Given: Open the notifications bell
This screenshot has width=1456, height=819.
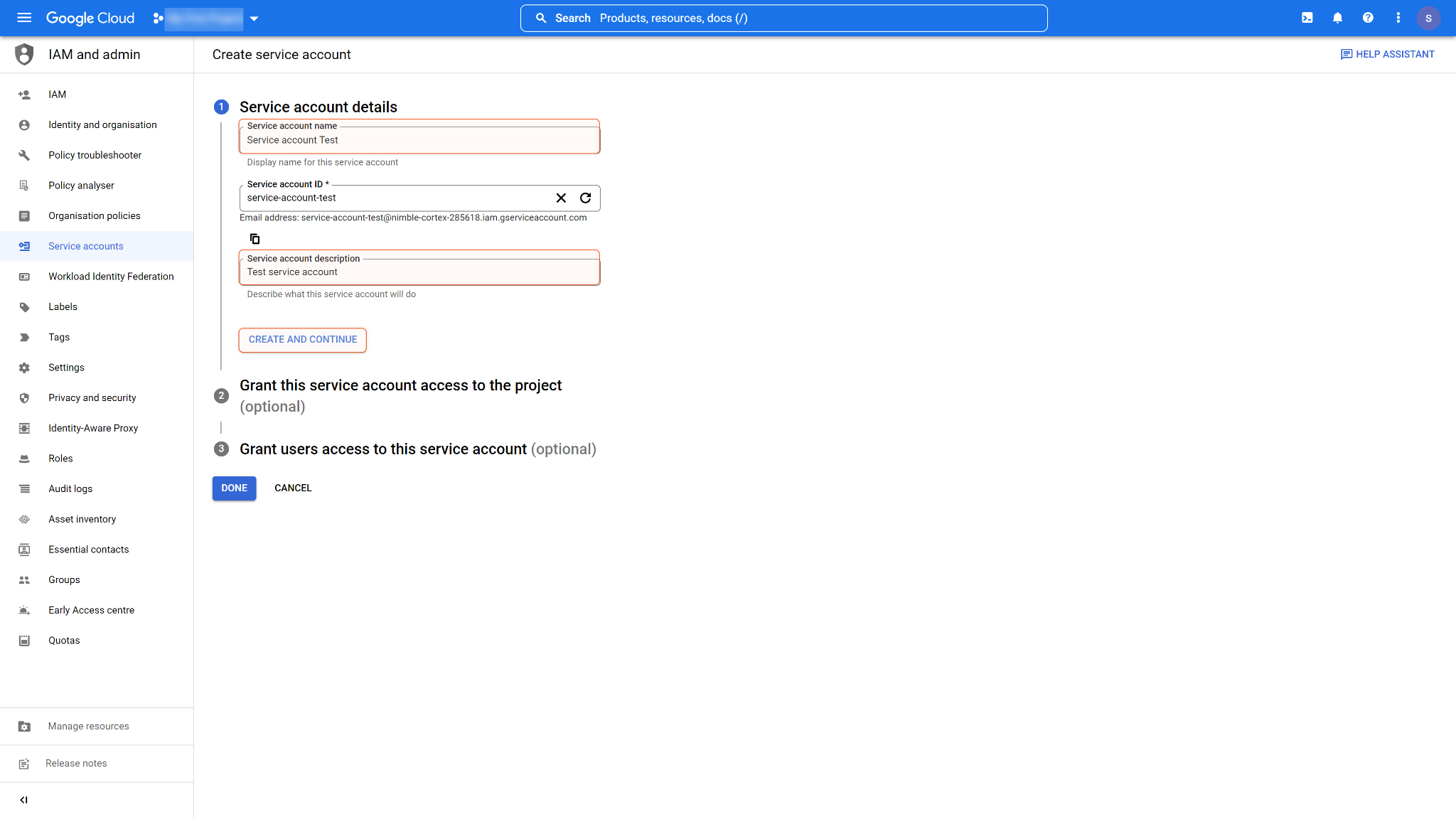Looking at the screenshot, I should tap(1337, 18).
